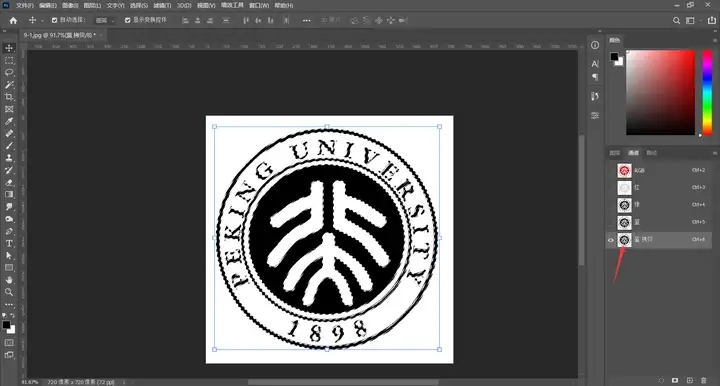This screenshot has width=720, height=386.
Task: Go to Home screen icon
Action: click(x=13, y=20)
